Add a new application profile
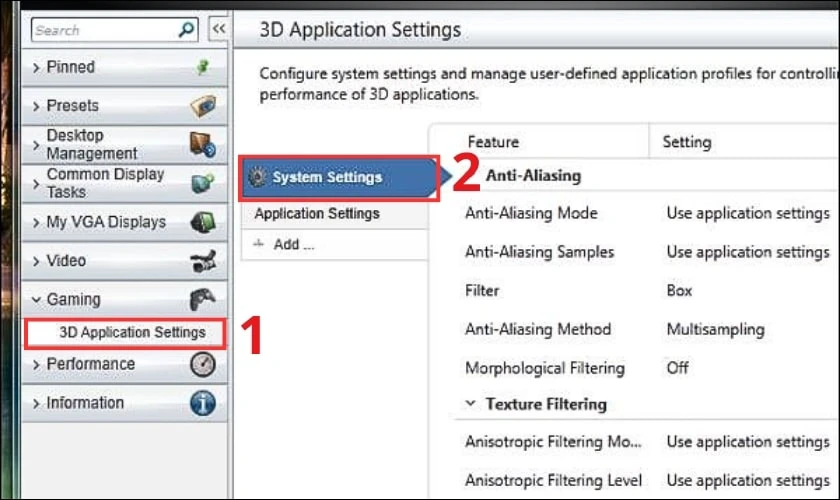This screenshot has width=840, height=500. 286,244
